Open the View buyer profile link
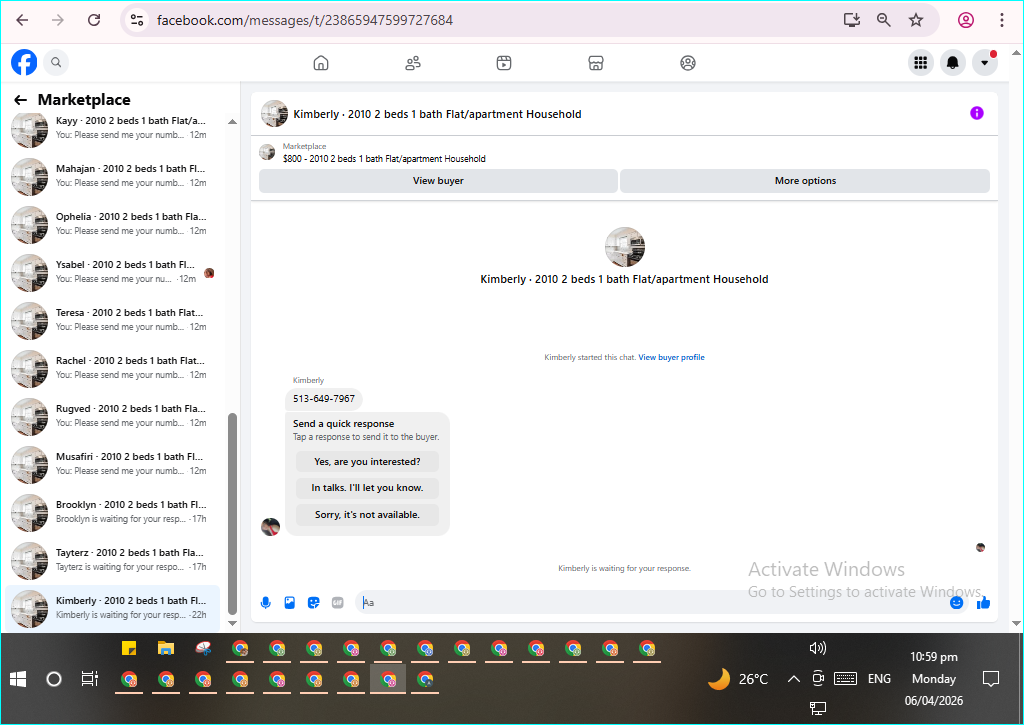Screen dimensions: 1024x725 671,357
